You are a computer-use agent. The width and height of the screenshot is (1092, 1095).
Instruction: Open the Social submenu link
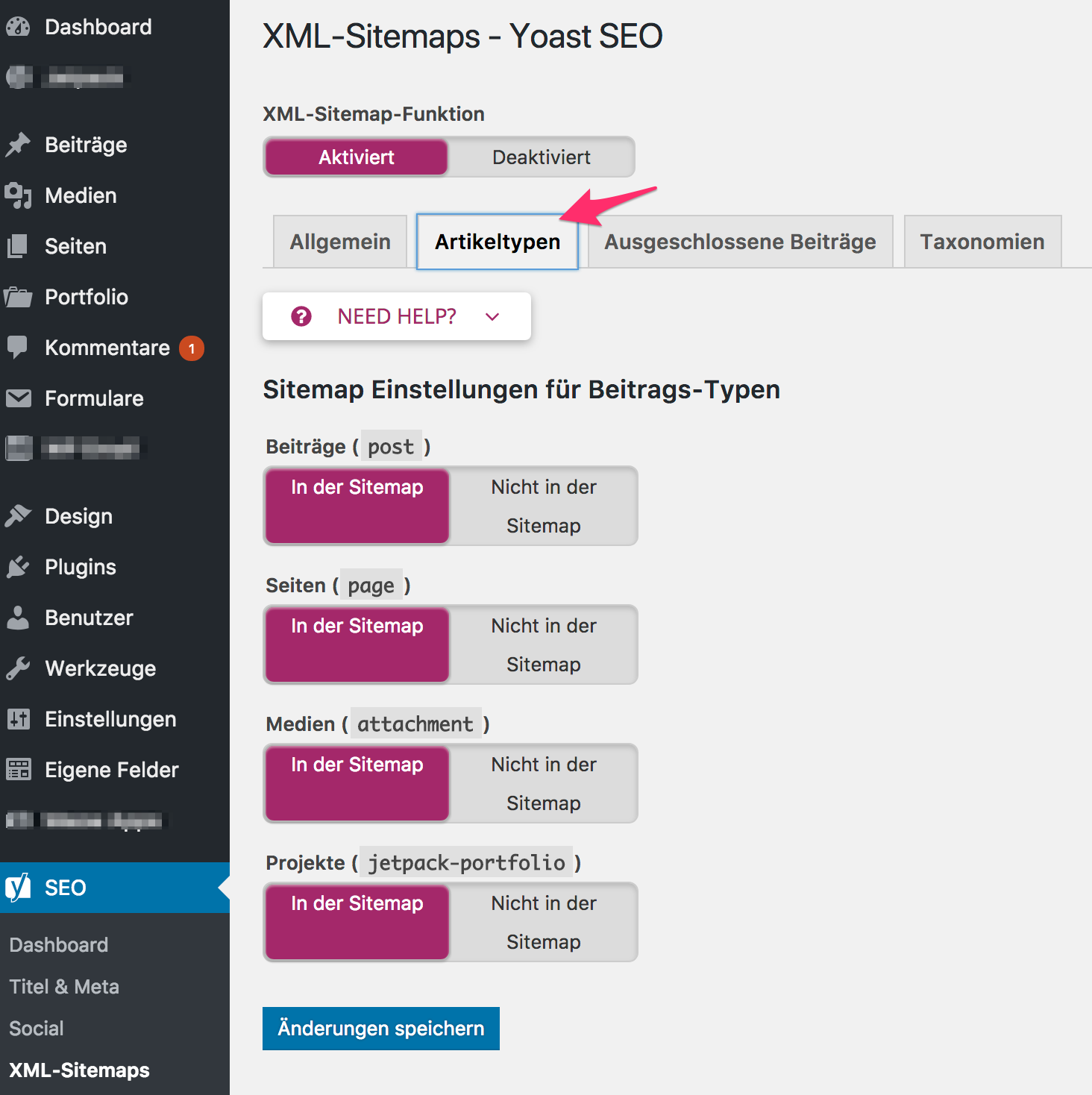(37, 1029)
